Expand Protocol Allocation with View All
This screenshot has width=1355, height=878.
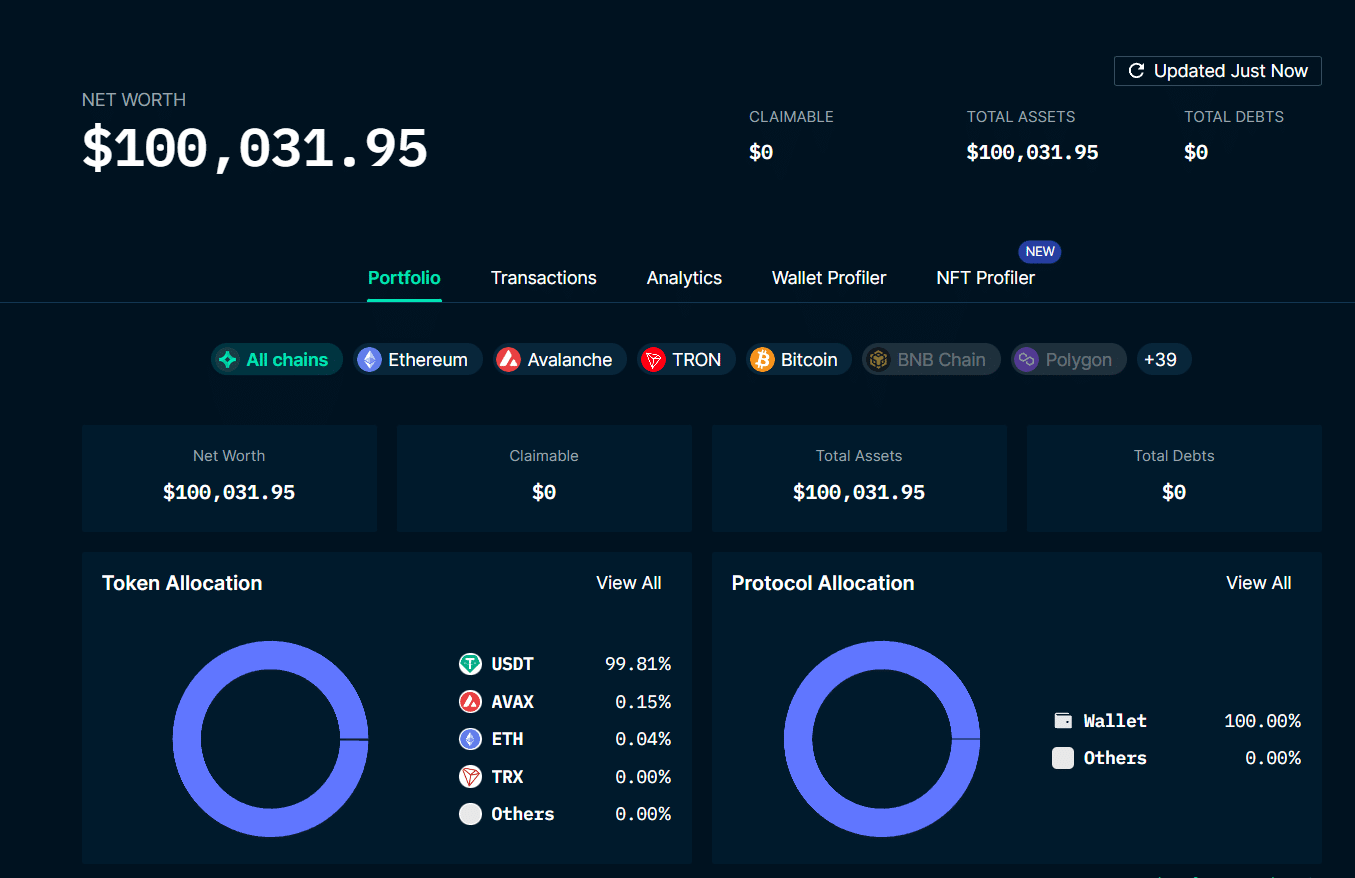[1258, 583]
